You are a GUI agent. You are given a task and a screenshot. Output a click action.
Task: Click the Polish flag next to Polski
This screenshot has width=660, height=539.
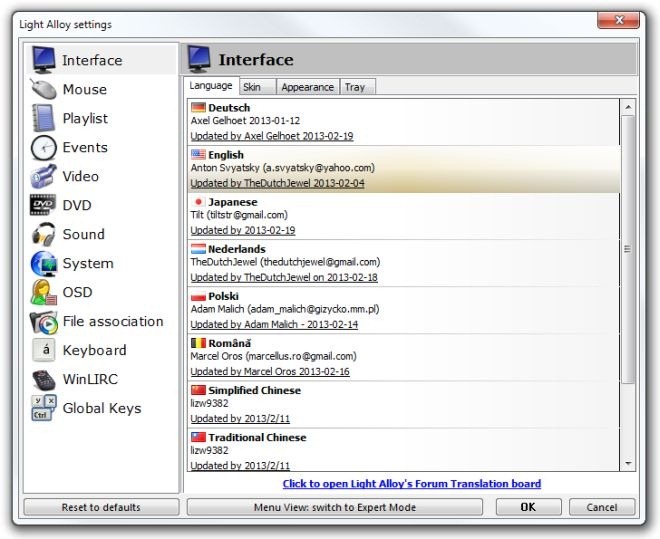(x=198, y=296)
